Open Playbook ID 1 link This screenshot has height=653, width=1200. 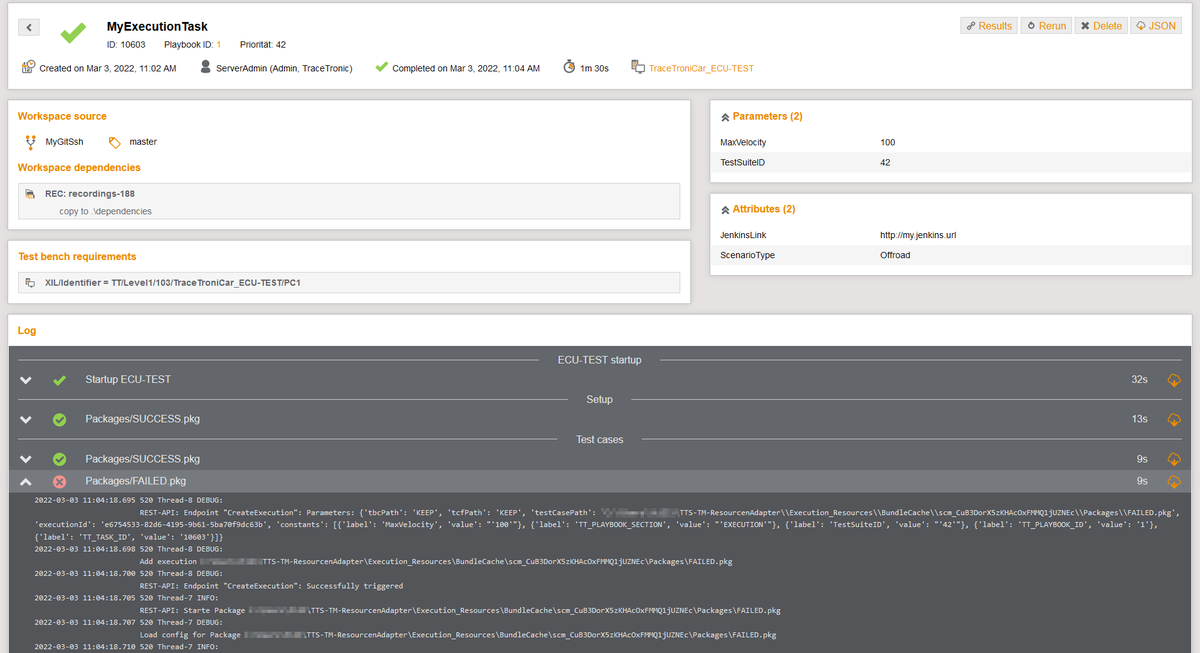218,45
